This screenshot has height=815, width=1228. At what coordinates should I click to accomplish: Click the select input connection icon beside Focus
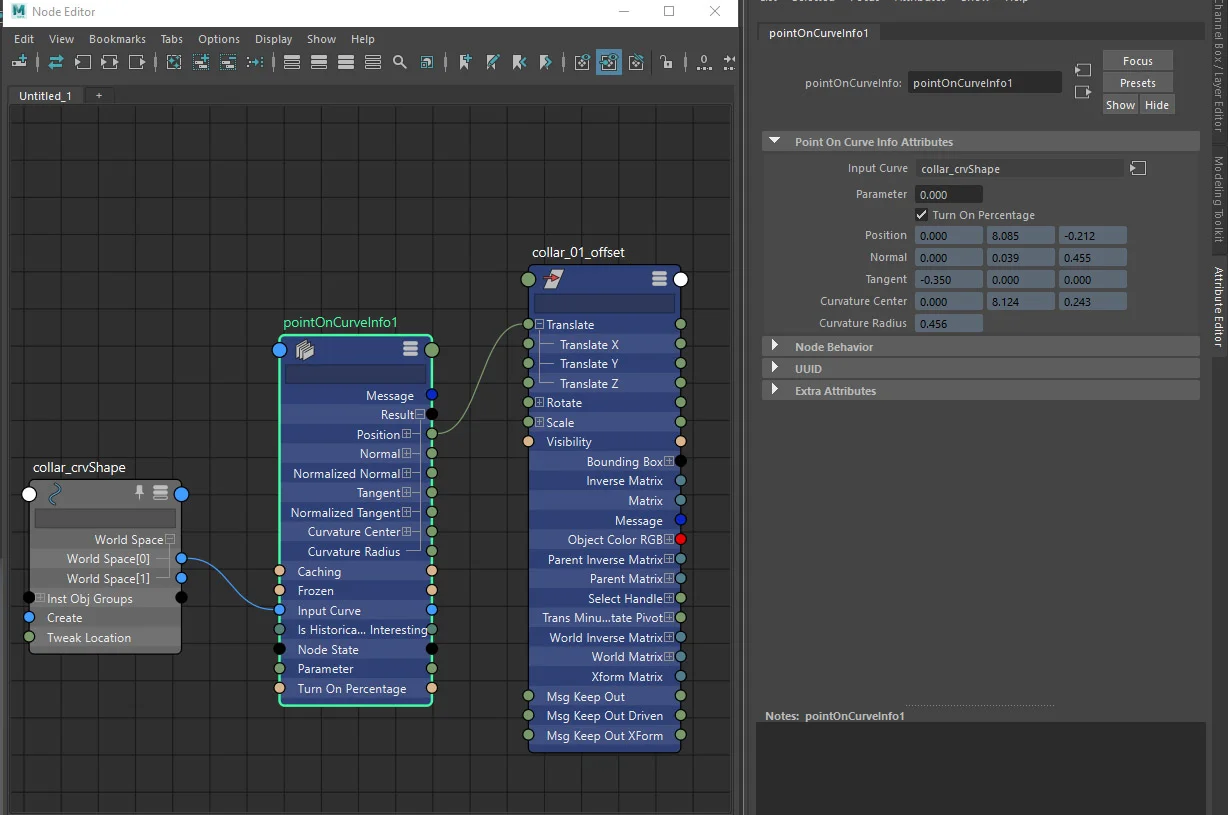point(1083,70)
